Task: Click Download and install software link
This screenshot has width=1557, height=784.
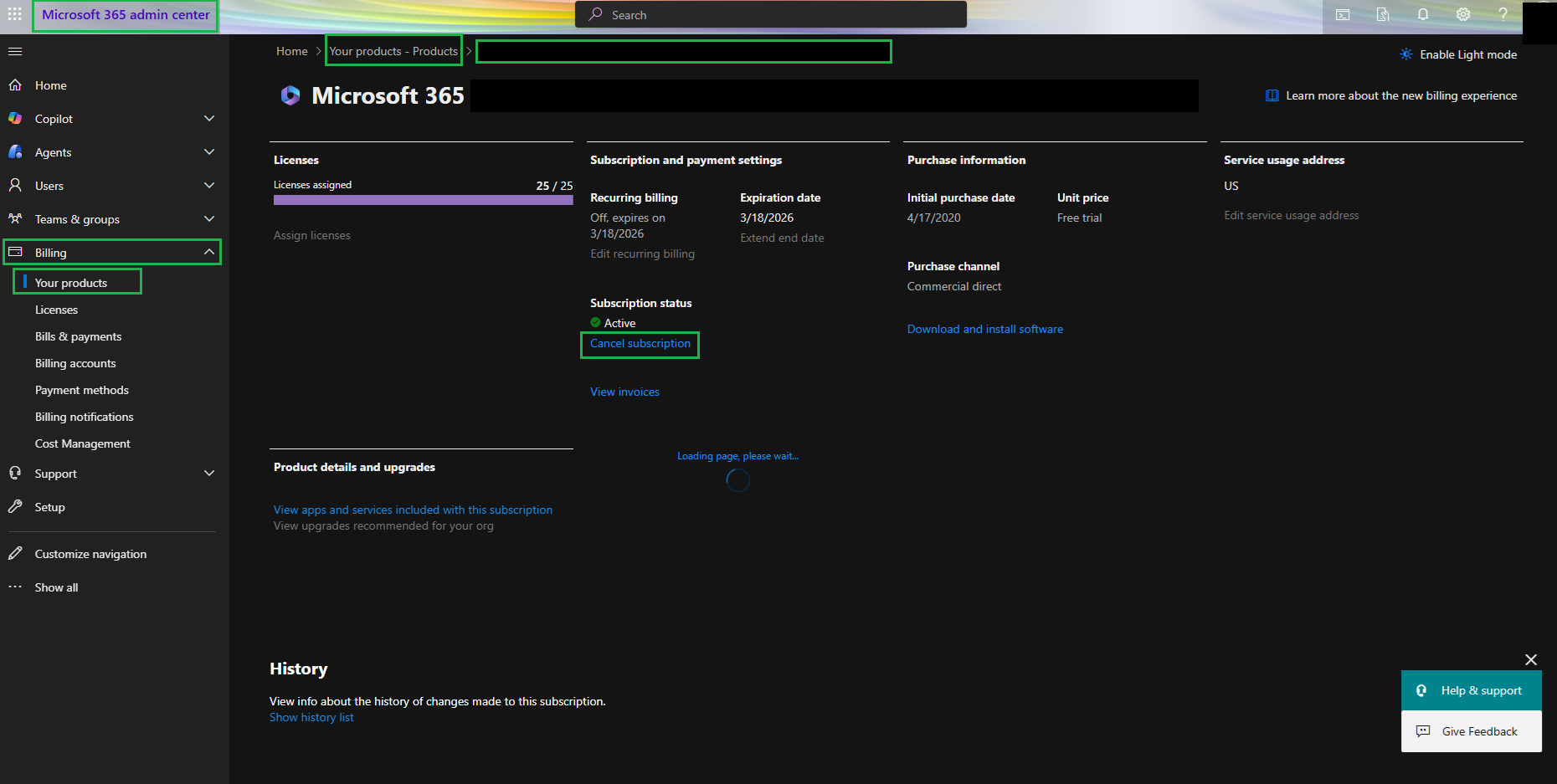Action: tap(985, 329)
